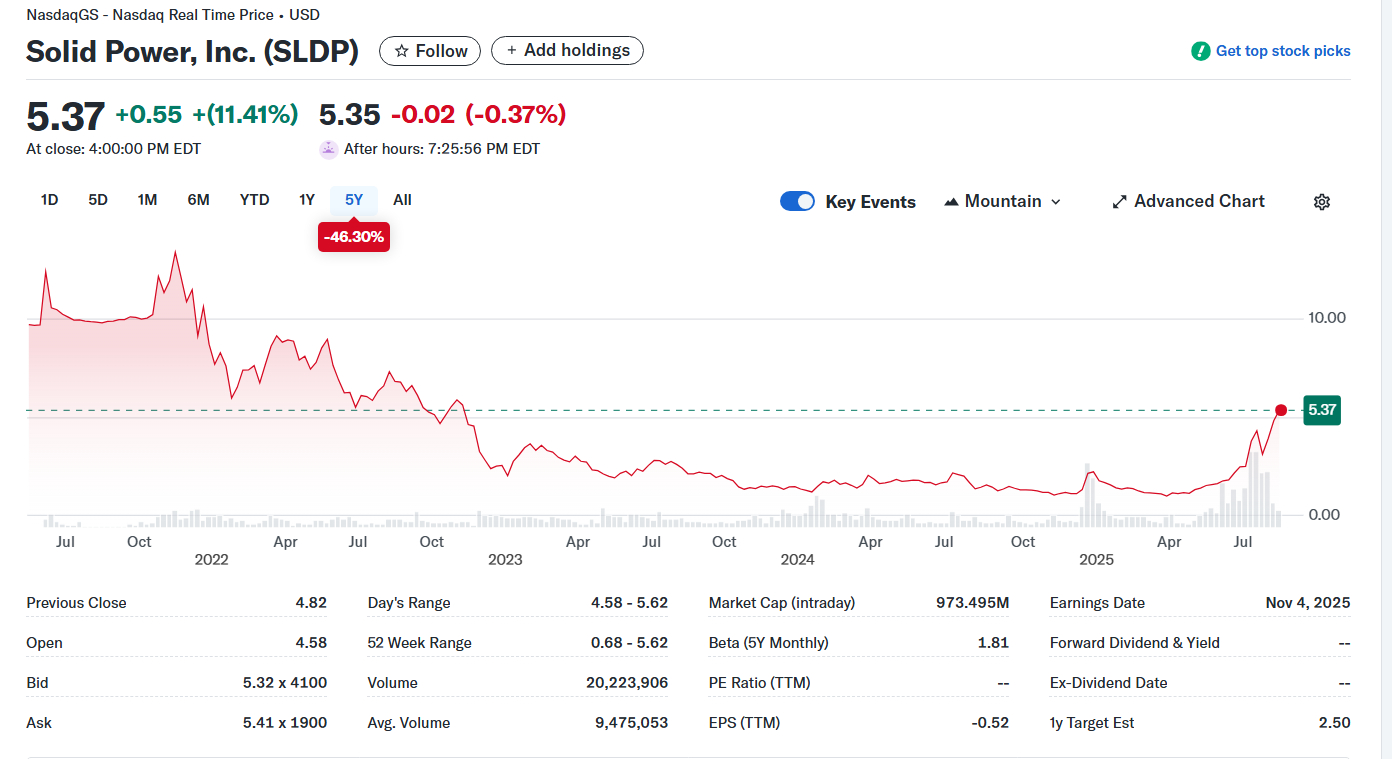Click Beta (5Y Monthly) value 1.81
Image resolution: width=1392 pixels, height=759 pixels.
click(993, 643)
